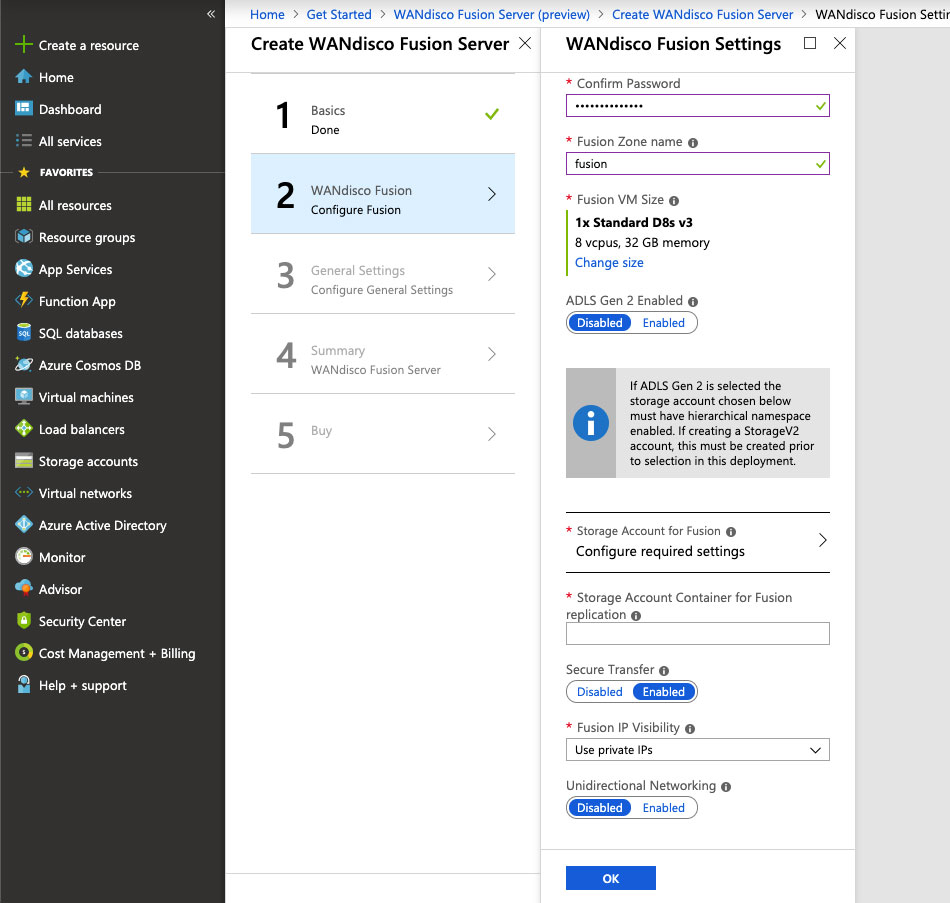Click info icon beside ADLS Gen 2 Enabled
The height and width of the screenshot is (903, 950).
693,302
